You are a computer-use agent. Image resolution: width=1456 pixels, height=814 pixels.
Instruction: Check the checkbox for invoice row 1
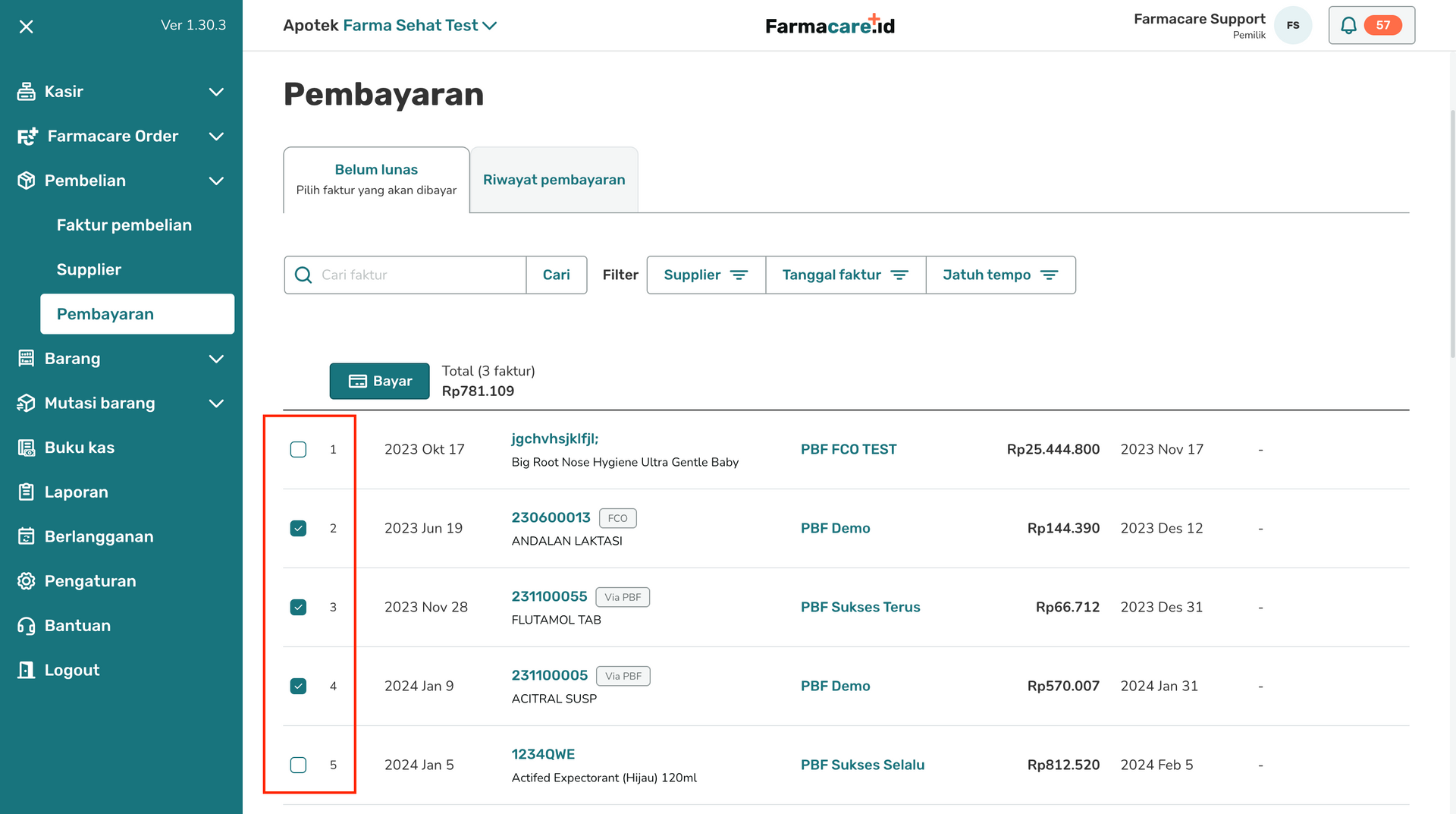(299, 450)
